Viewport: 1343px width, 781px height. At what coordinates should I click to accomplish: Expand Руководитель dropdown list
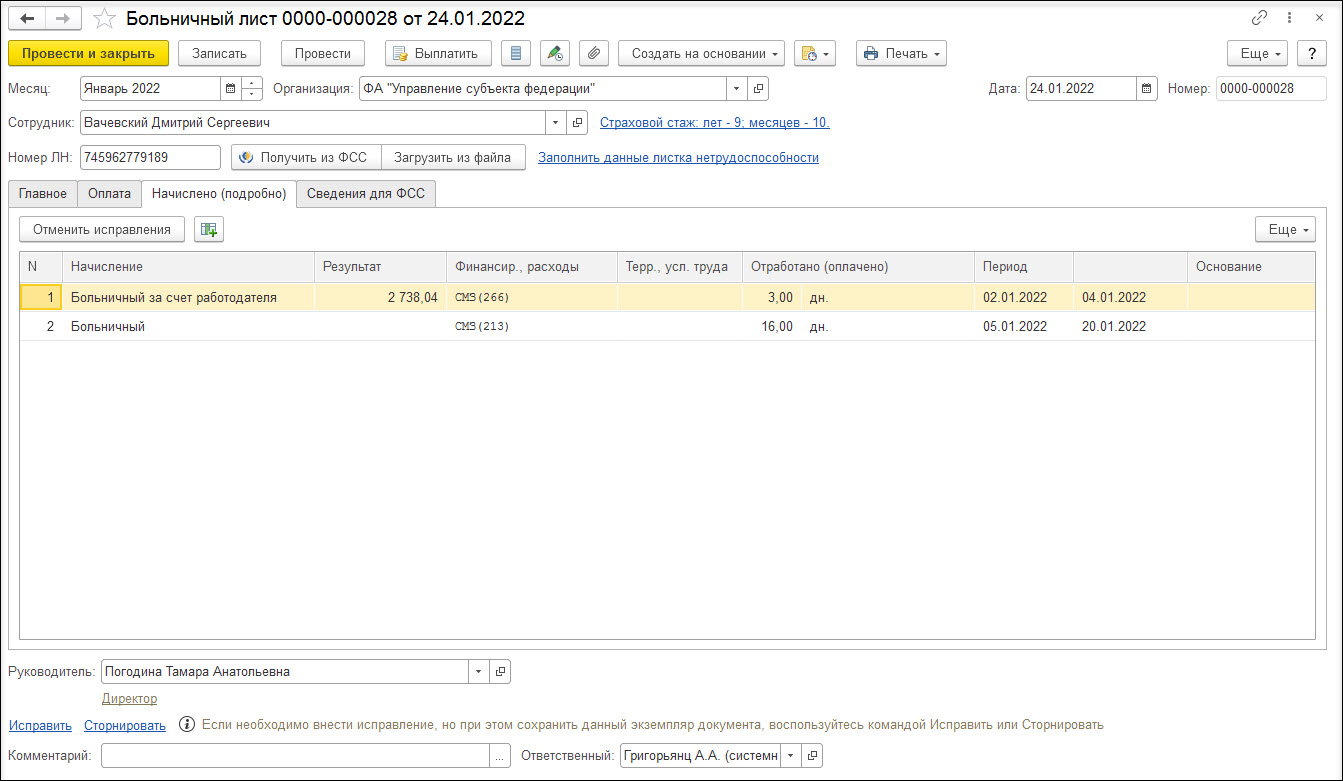[x=478, y=672]
